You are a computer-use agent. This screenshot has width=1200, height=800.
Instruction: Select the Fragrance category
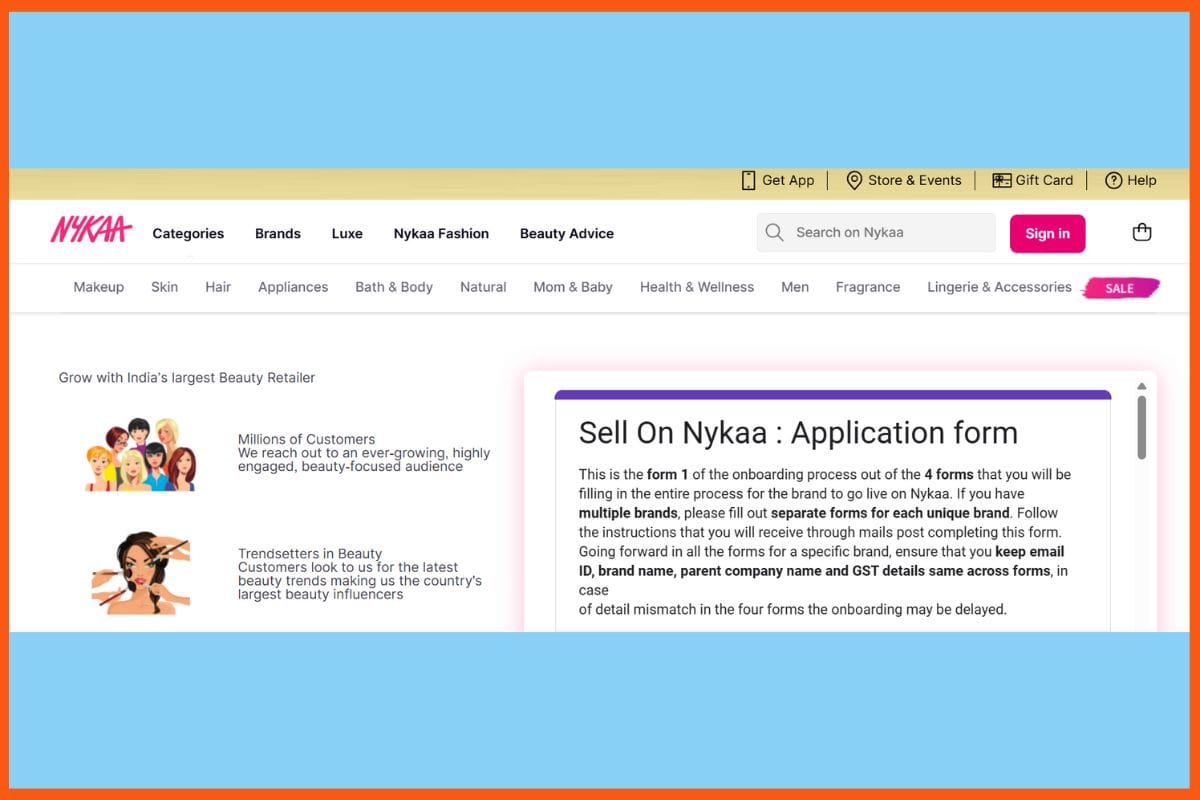pos(868,287)
